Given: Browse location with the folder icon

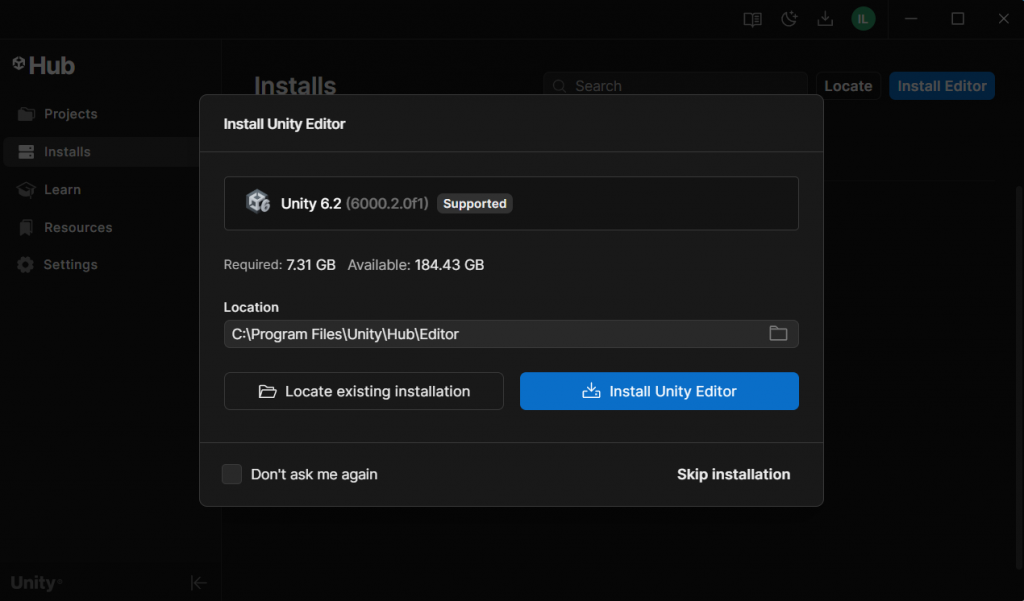Looking at the screenshot, I should pyautogui.click(x=778, y=334).
